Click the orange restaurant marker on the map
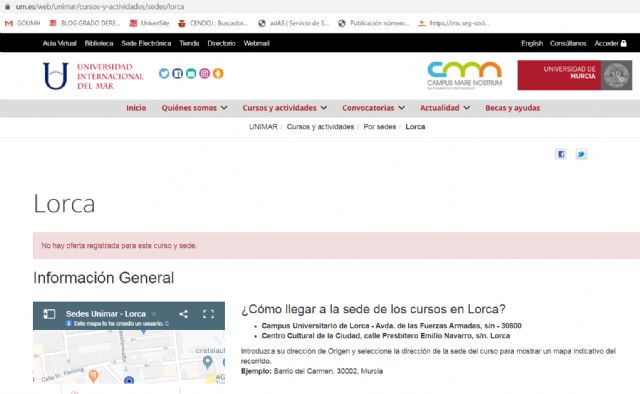Viewport: 640px width, 394px height. (x=93, y=376)
